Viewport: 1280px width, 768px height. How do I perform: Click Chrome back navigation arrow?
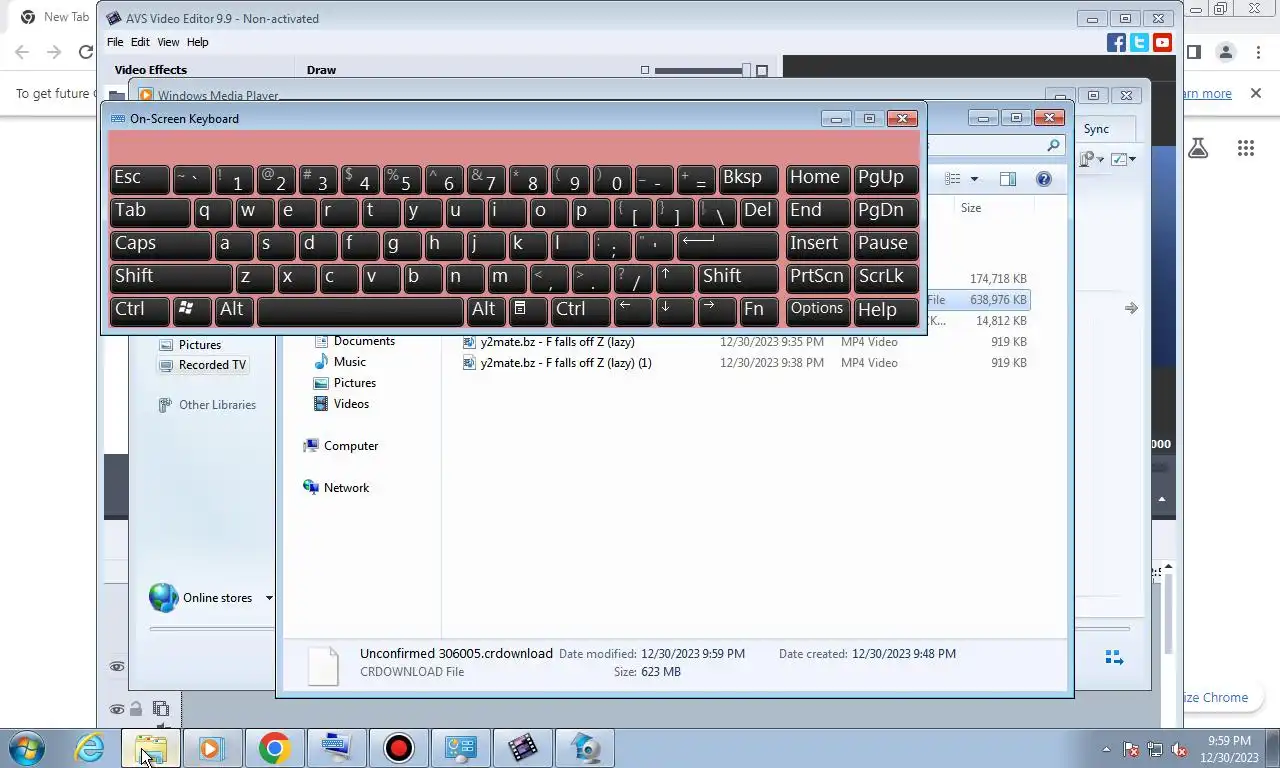pyautogui.click(x=22, y=52)
